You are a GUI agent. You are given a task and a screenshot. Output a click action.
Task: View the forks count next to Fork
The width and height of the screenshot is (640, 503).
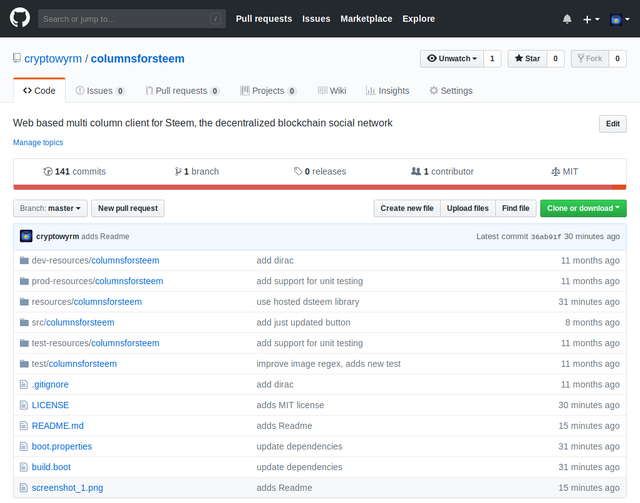(618, 58)
